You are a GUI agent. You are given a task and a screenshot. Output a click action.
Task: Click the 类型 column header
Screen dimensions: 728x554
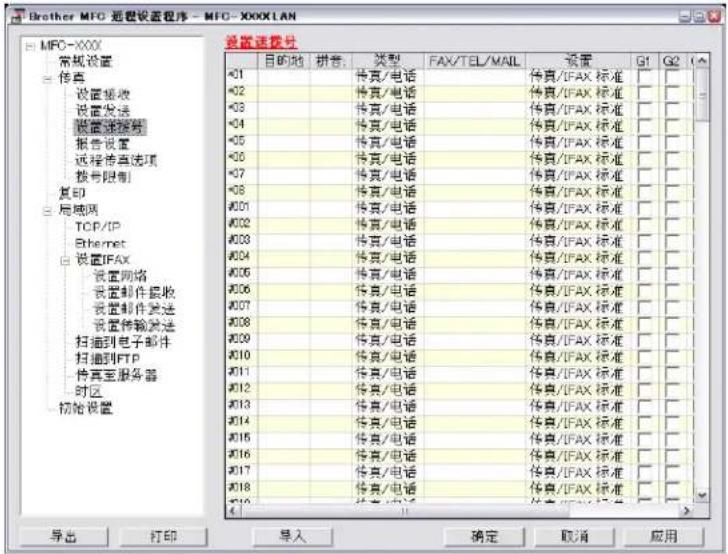388,61
